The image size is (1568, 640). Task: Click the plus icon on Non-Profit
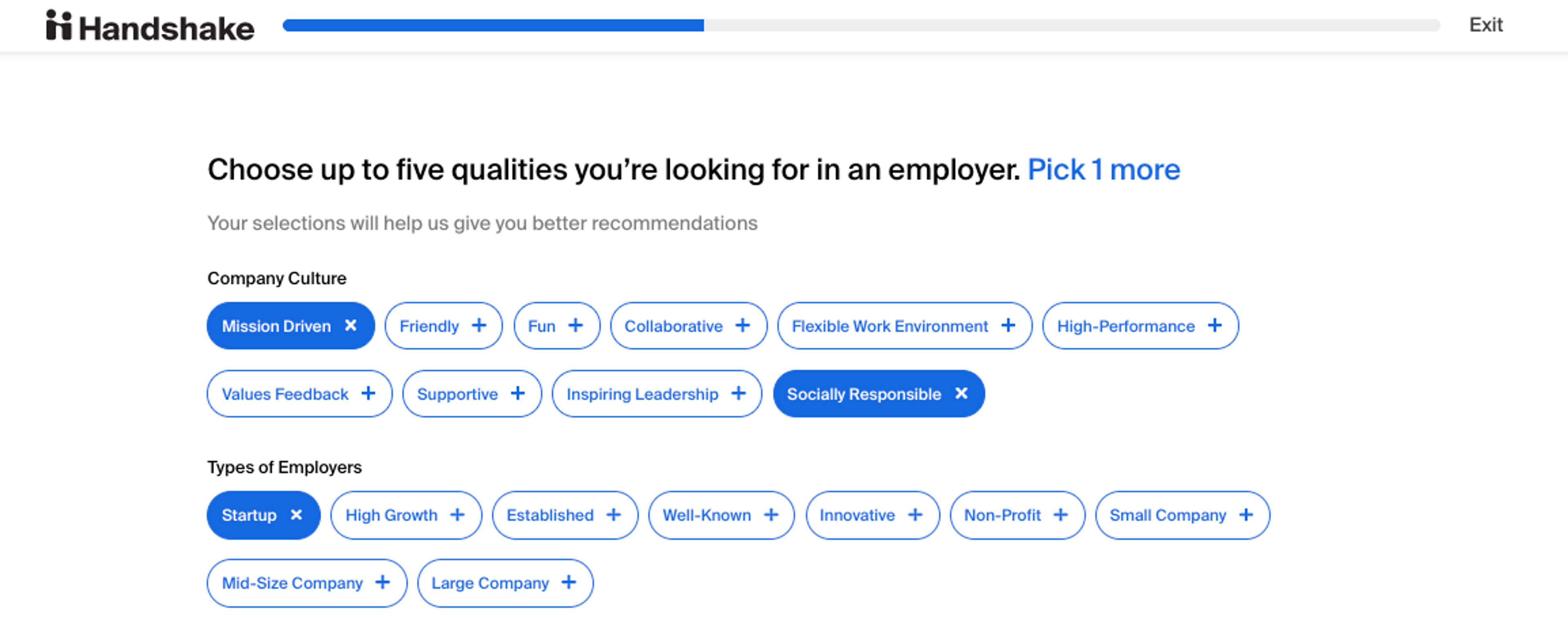click(x=1060, y=515)
